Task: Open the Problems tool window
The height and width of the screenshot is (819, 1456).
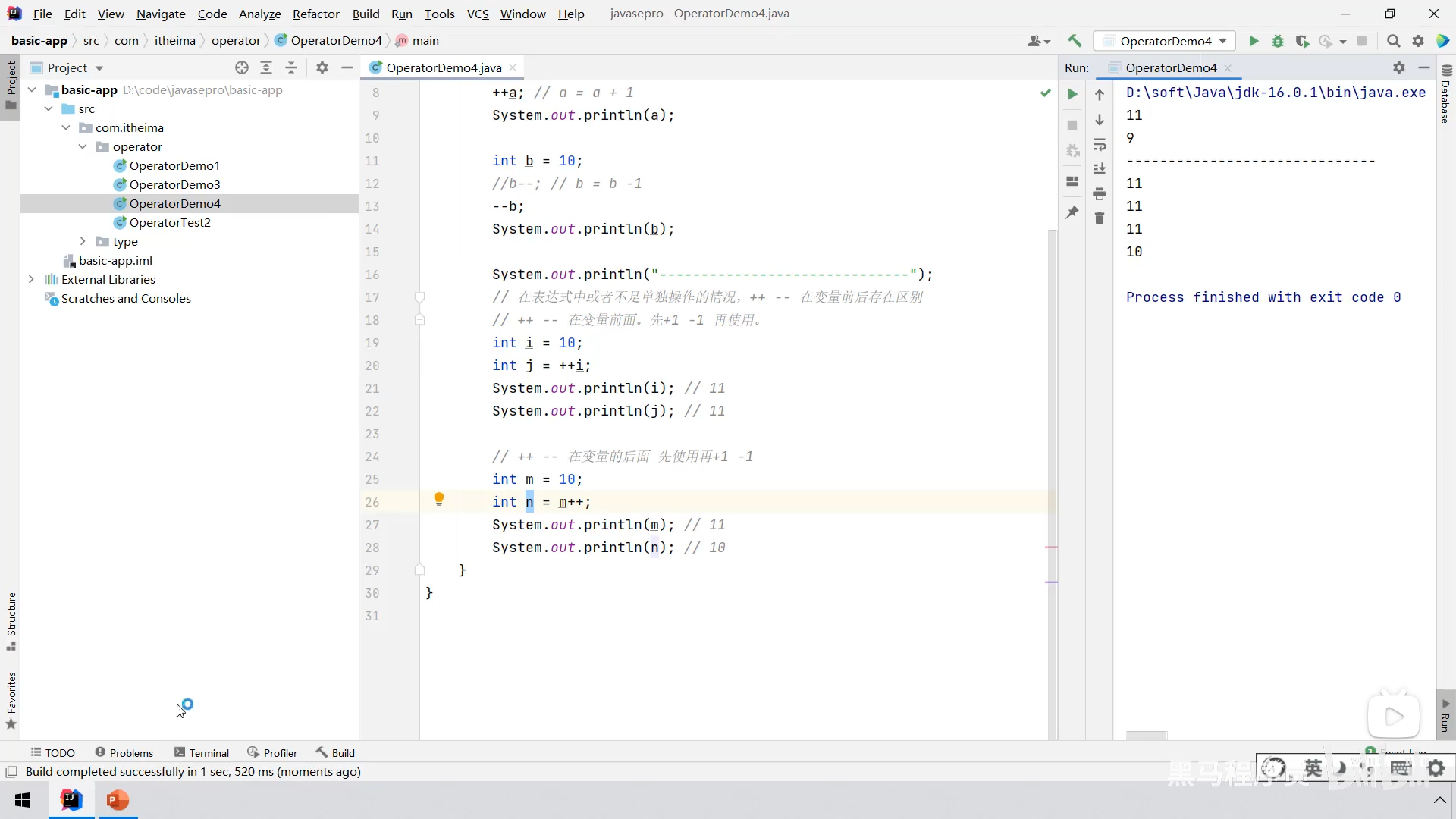Action: [124, 752]
